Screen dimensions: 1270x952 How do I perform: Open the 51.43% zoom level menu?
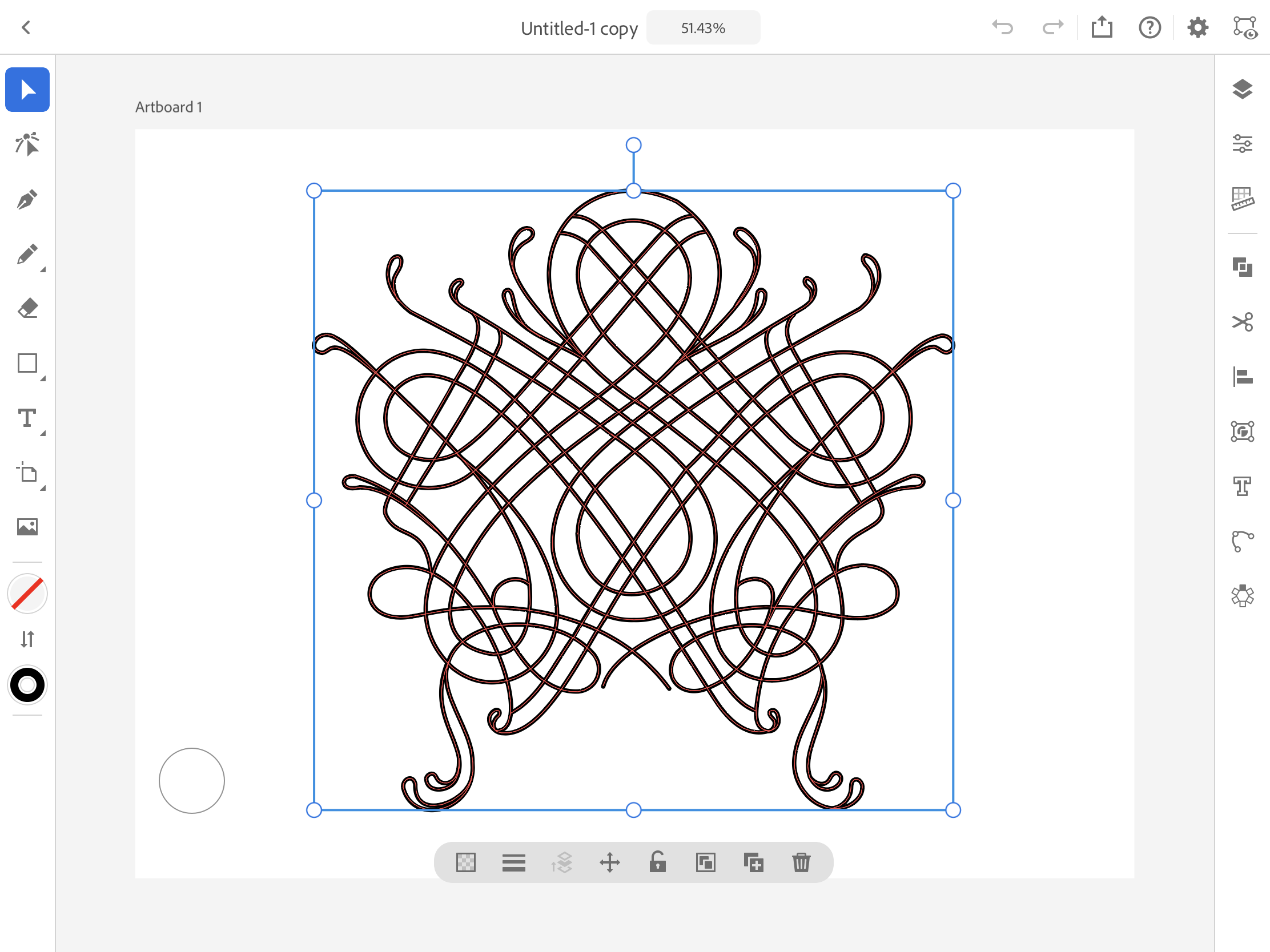point(703,27)
